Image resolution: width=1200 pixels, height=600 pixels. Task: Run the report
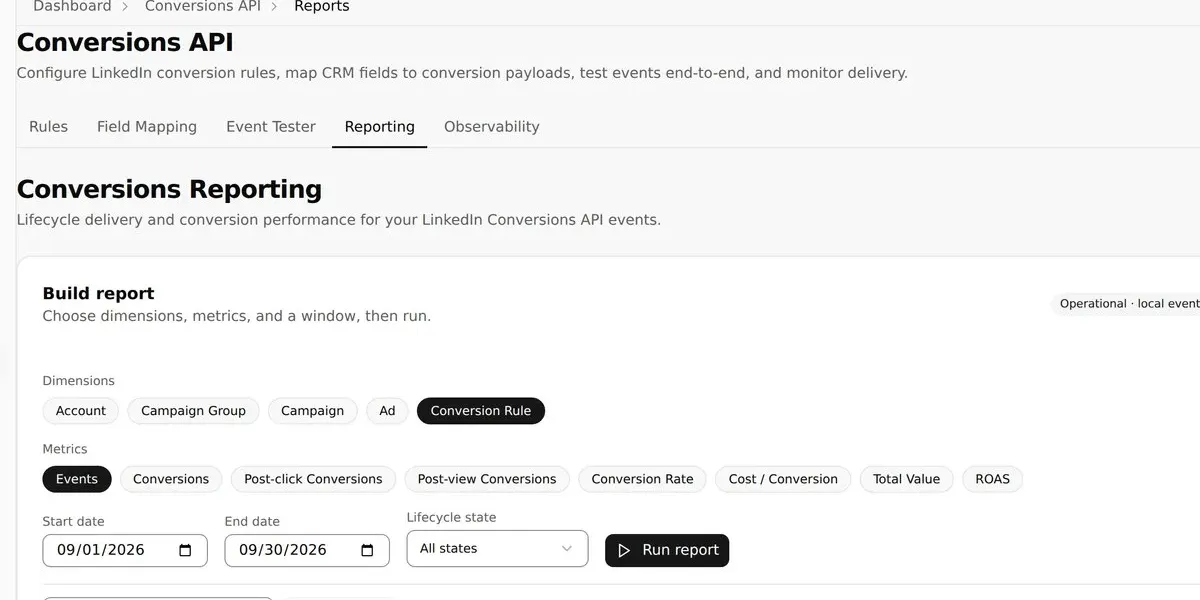[667, 550]
